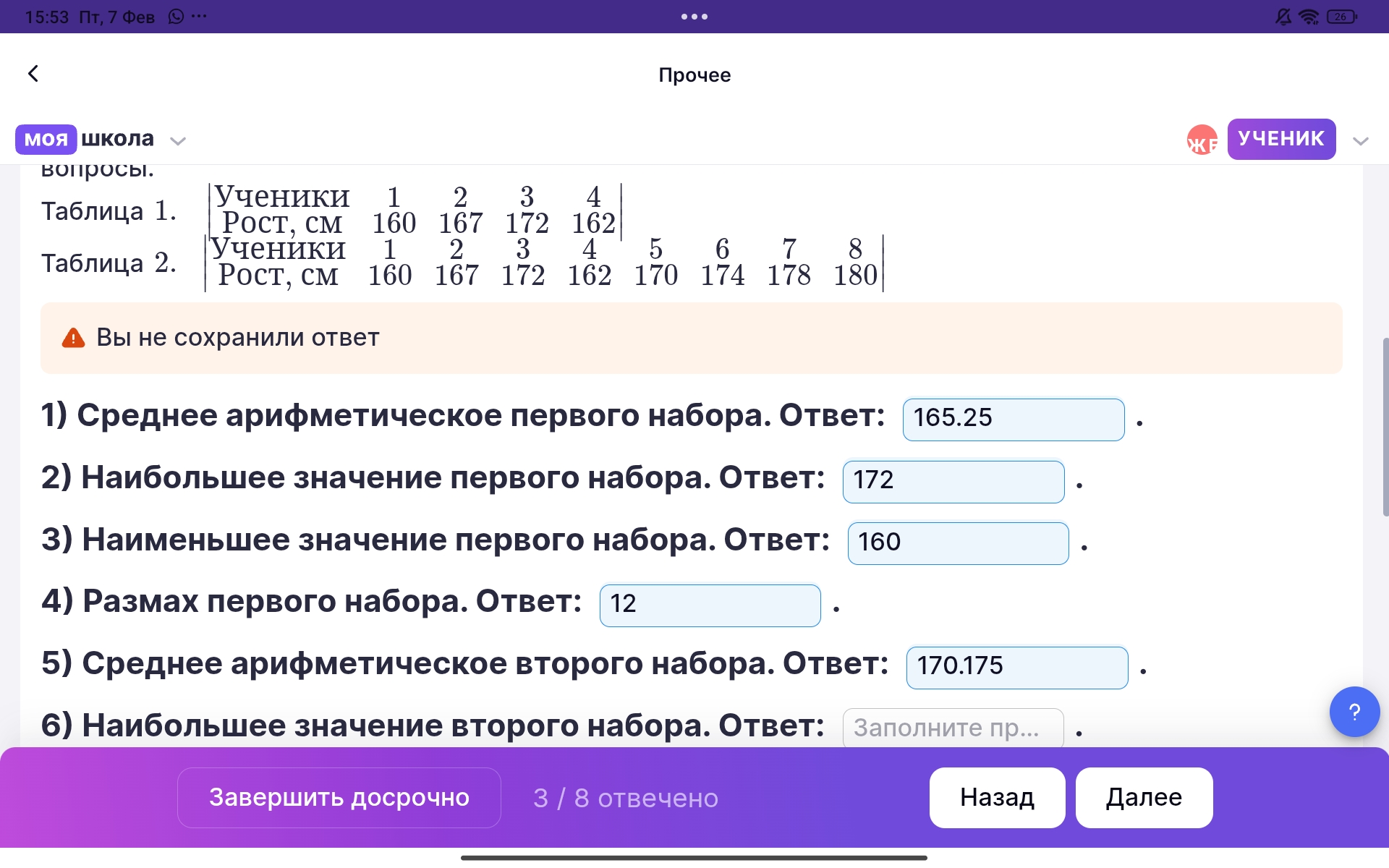Tap the back arrow icon
Viewport: 1389px width, 868px height.
[33, 74]
